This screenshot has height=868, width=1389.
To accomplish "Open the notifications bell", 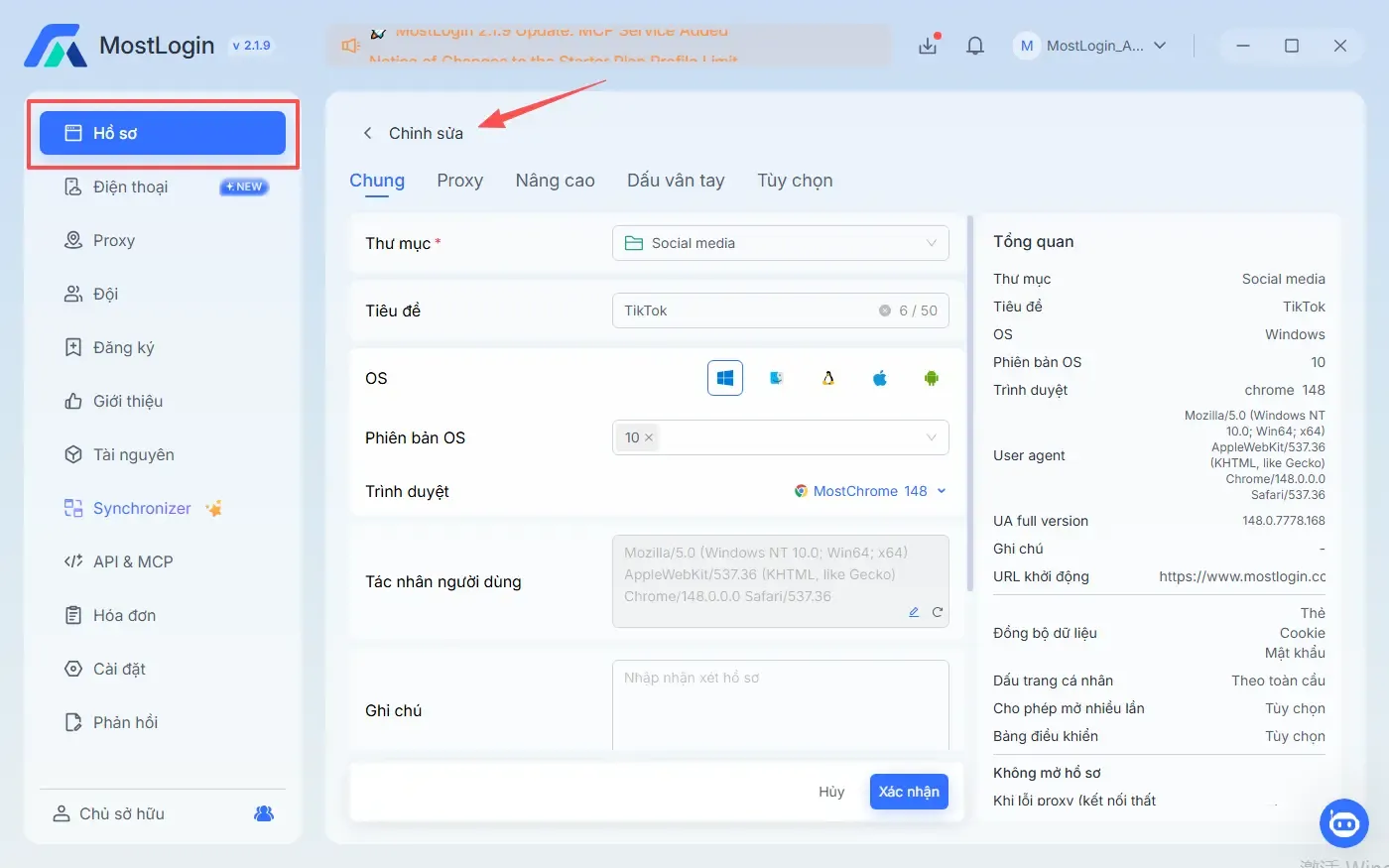I will 975,46.
